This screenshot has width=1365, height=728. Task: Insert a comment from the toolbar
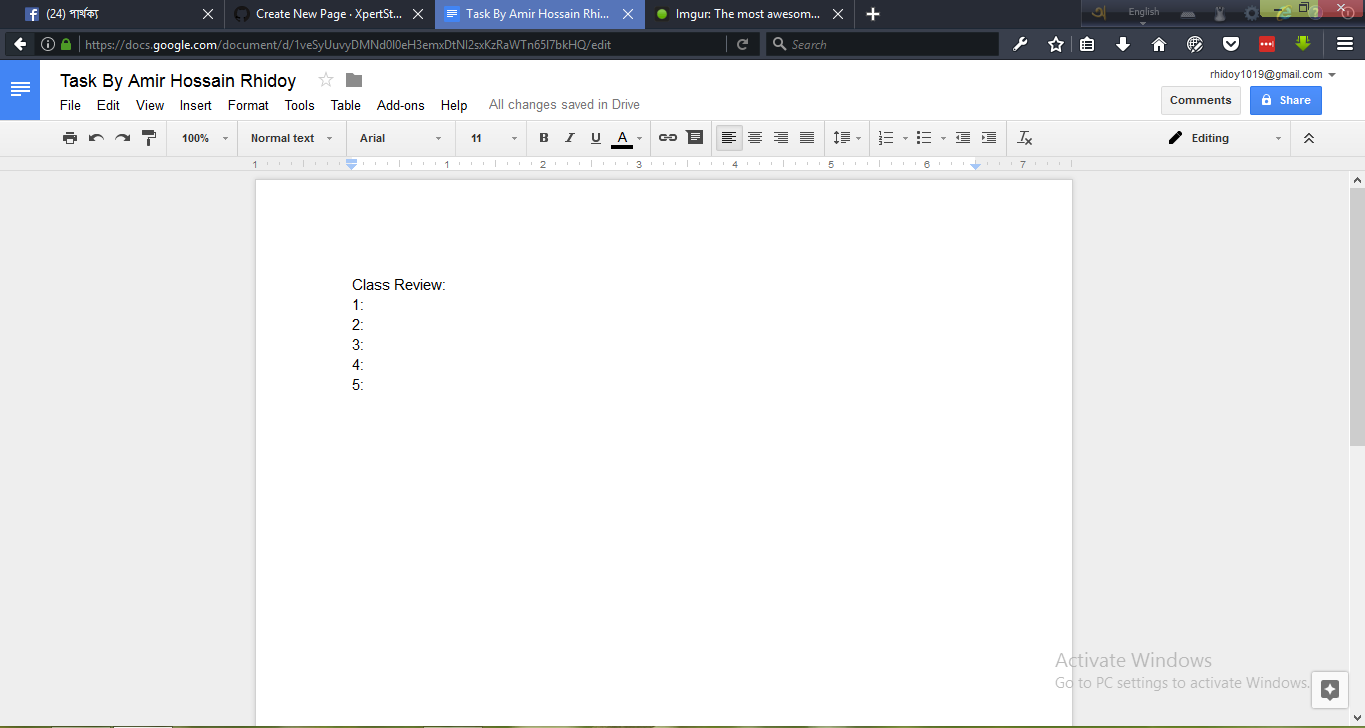pos(695,138)
